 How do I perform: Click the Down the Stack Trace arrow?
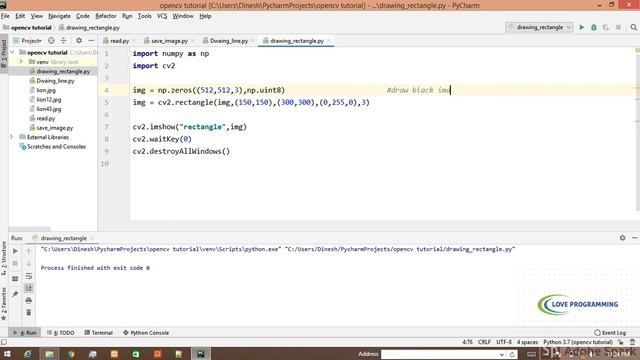[29, 263]
